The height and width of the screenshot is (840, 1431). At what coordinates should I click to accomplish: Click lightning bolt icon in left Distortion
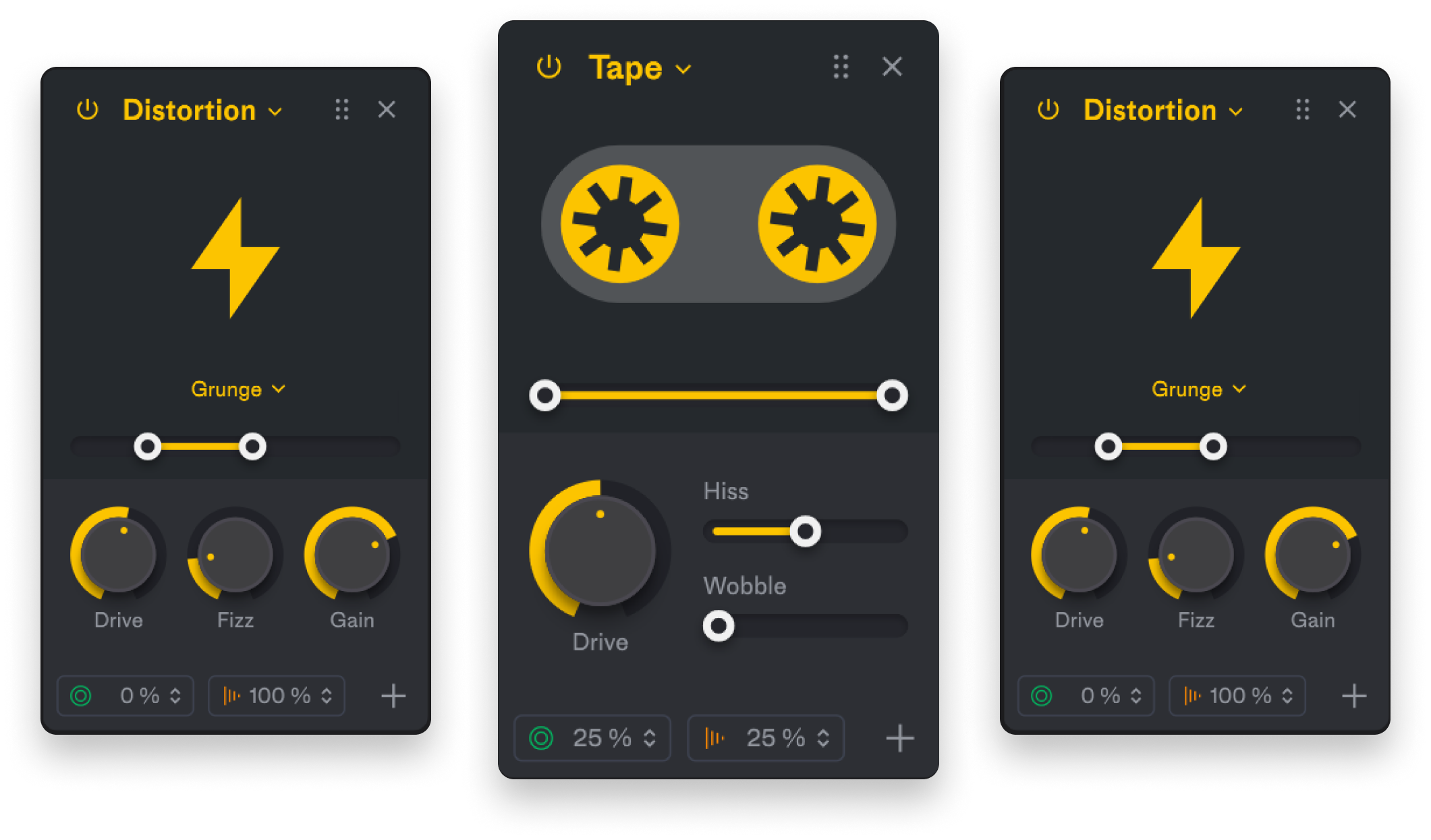click(235, 258)
